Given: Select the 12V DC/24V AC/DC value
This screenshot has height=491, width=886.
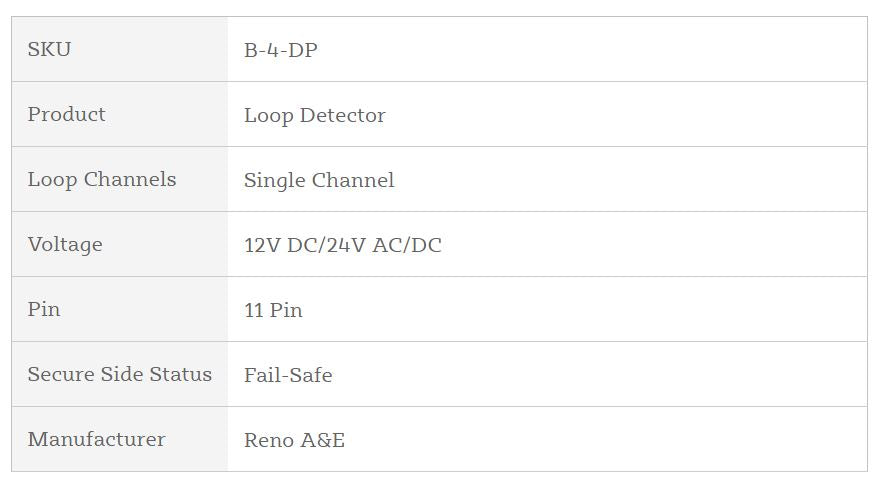Looking at the screenshot, I should pos(342,245).
